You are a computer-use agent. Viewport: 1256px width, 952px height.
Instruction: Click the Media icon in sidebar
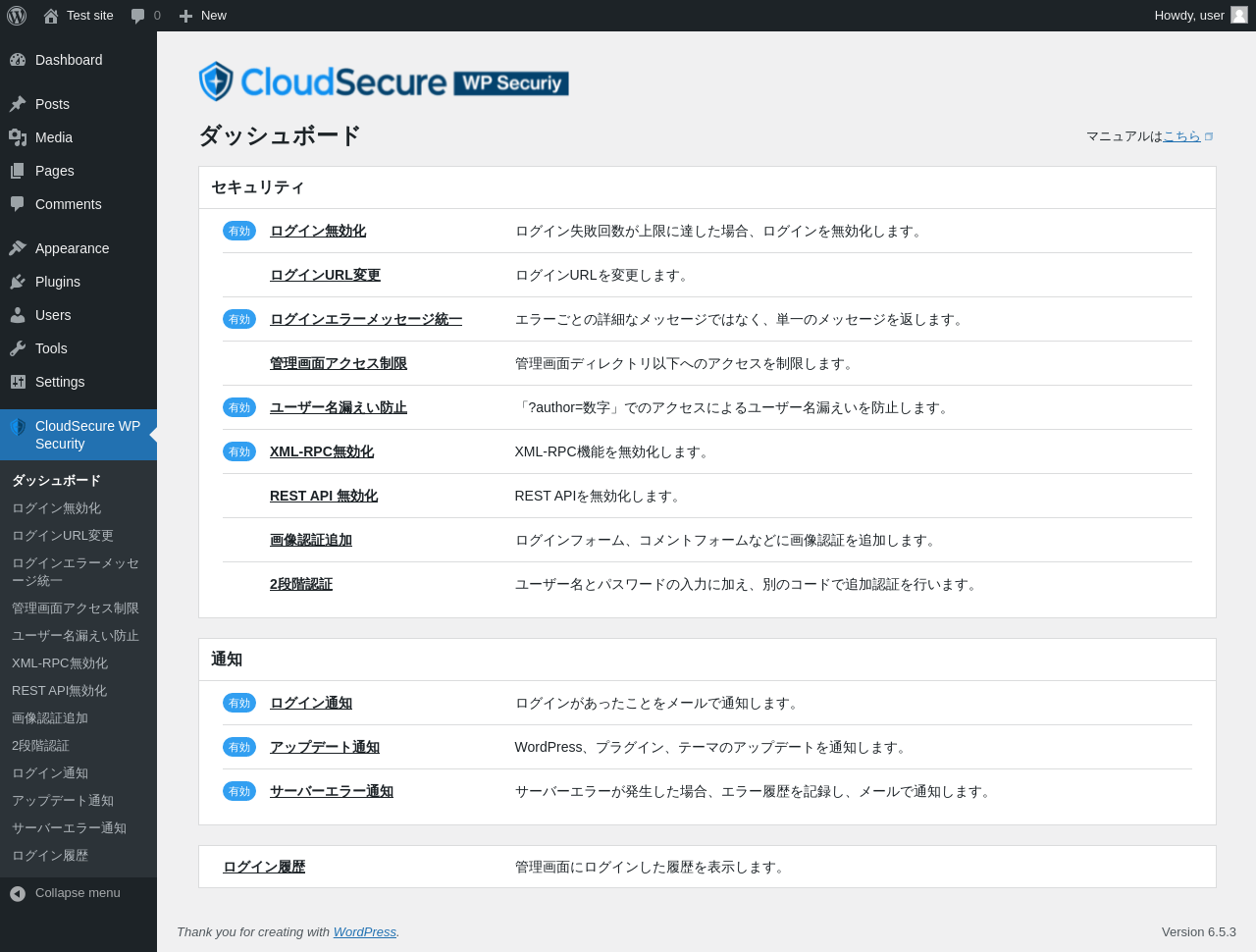click(x=18, y=137)
